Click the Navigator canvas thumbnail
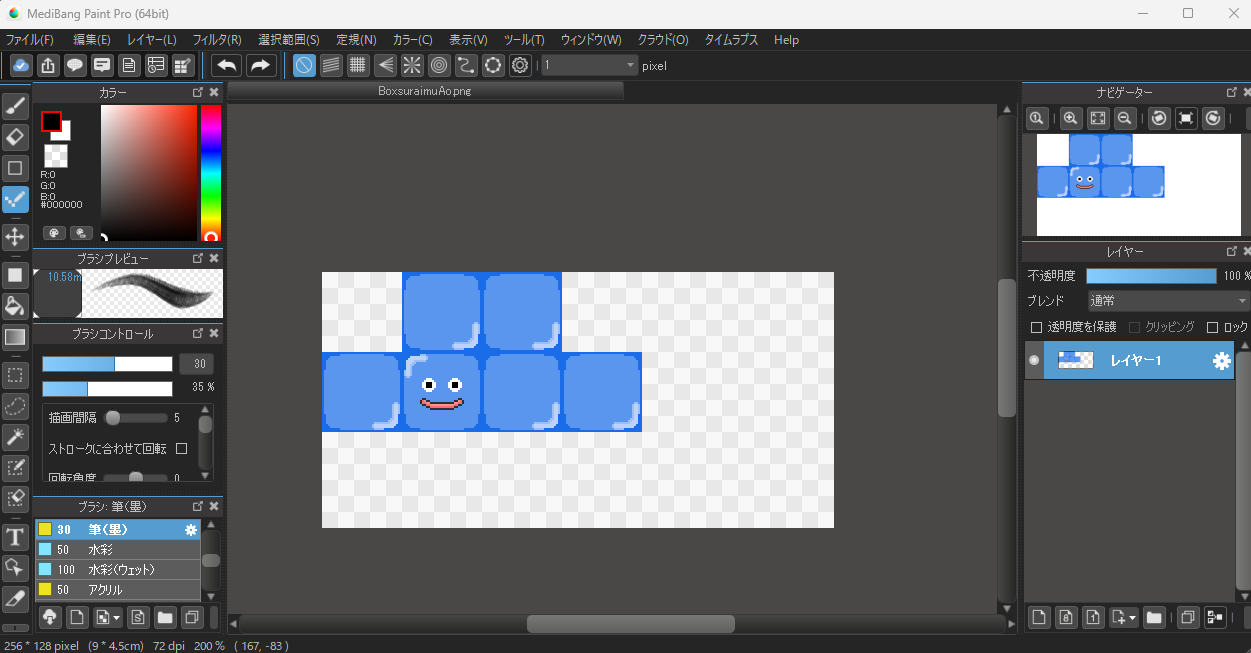 1139,185
